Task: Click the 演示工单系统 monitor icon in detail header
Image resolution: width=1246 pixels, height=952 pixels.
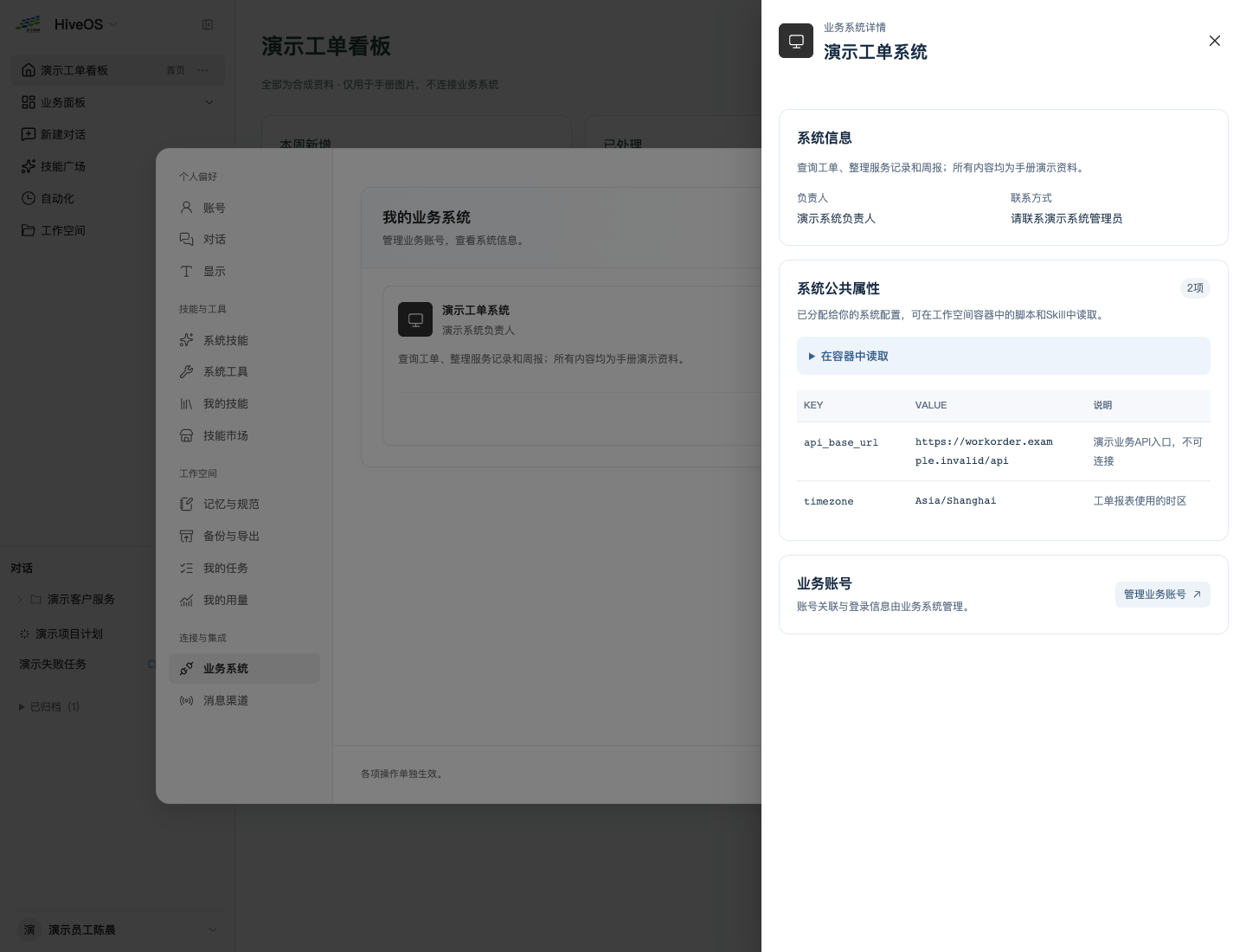Action: click(x=796, y=41)
